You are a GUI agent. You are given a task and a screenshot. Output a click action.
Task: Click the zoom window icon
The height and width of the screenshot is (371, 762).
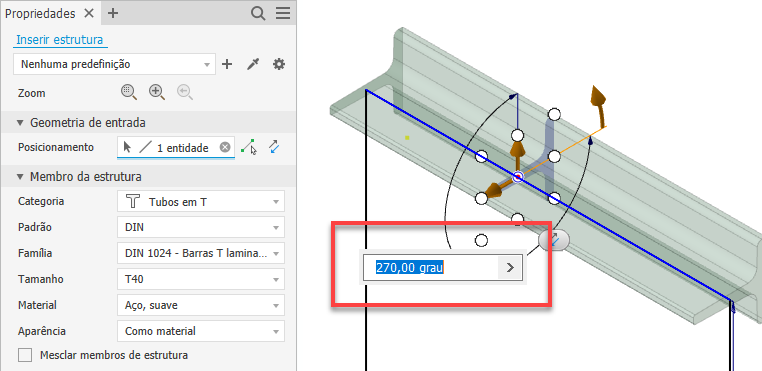pos(129,92)
